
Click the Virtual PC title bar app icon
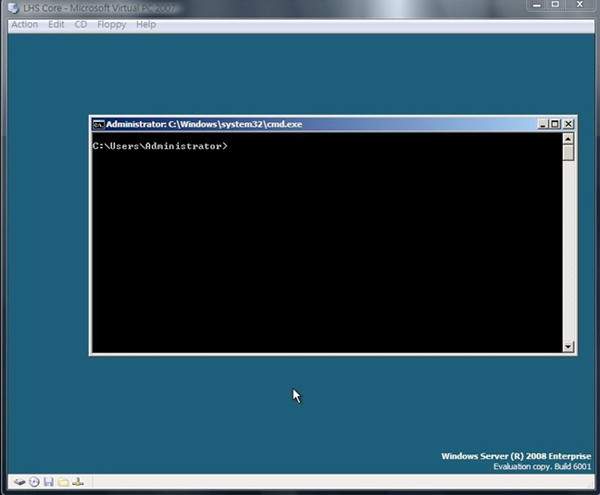coord(13,7)
